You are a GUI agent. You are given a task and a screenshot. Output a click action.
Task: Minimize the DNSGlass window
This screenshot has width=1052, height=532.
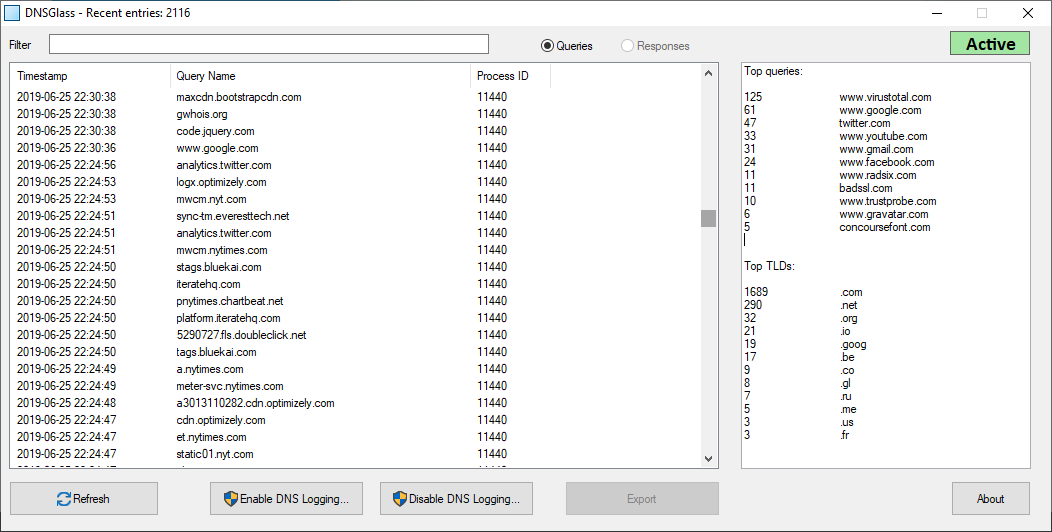pos(937,13)
